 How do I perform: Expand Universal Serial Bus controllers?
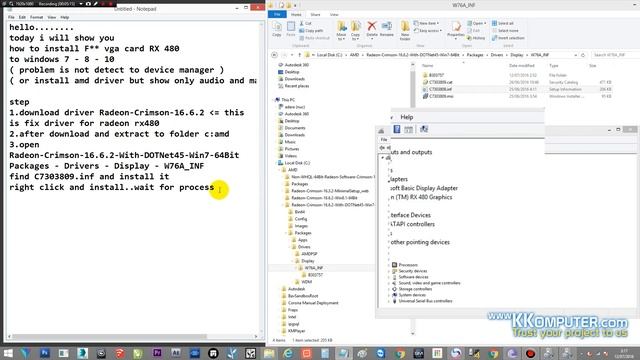click(x=389, y=301)
